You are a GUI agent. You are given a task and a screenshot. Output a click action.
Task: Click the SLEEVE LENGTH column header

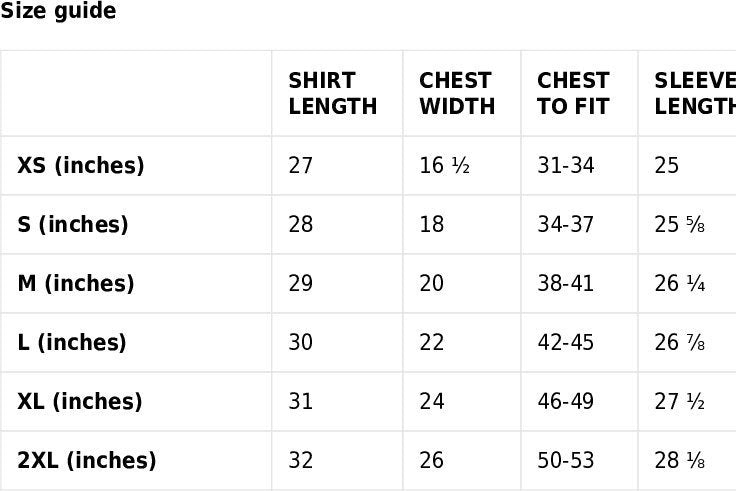(694, 93)
